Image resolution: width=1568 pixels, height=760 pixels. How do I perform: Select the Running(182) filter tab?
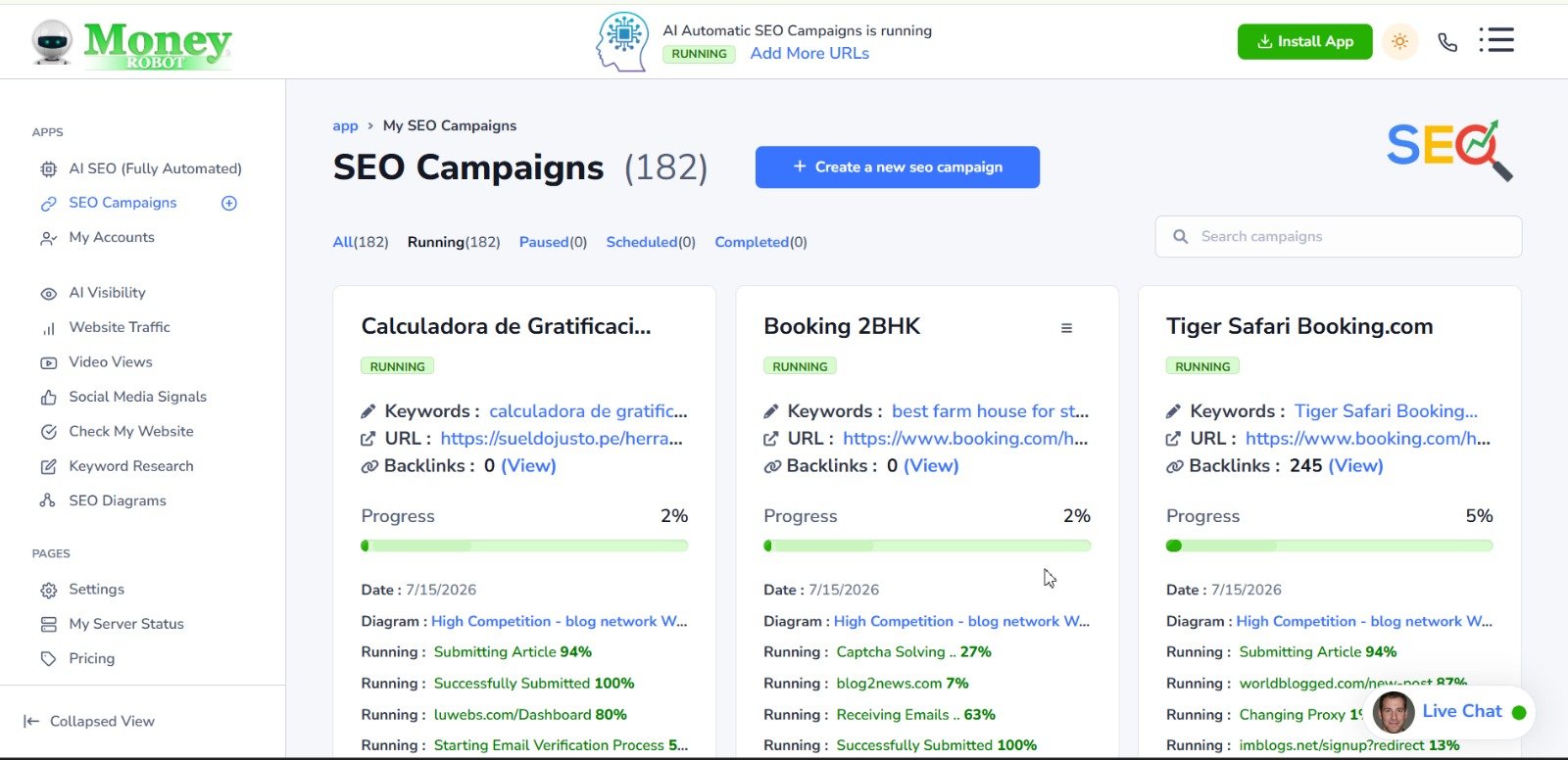coord(454,242)
